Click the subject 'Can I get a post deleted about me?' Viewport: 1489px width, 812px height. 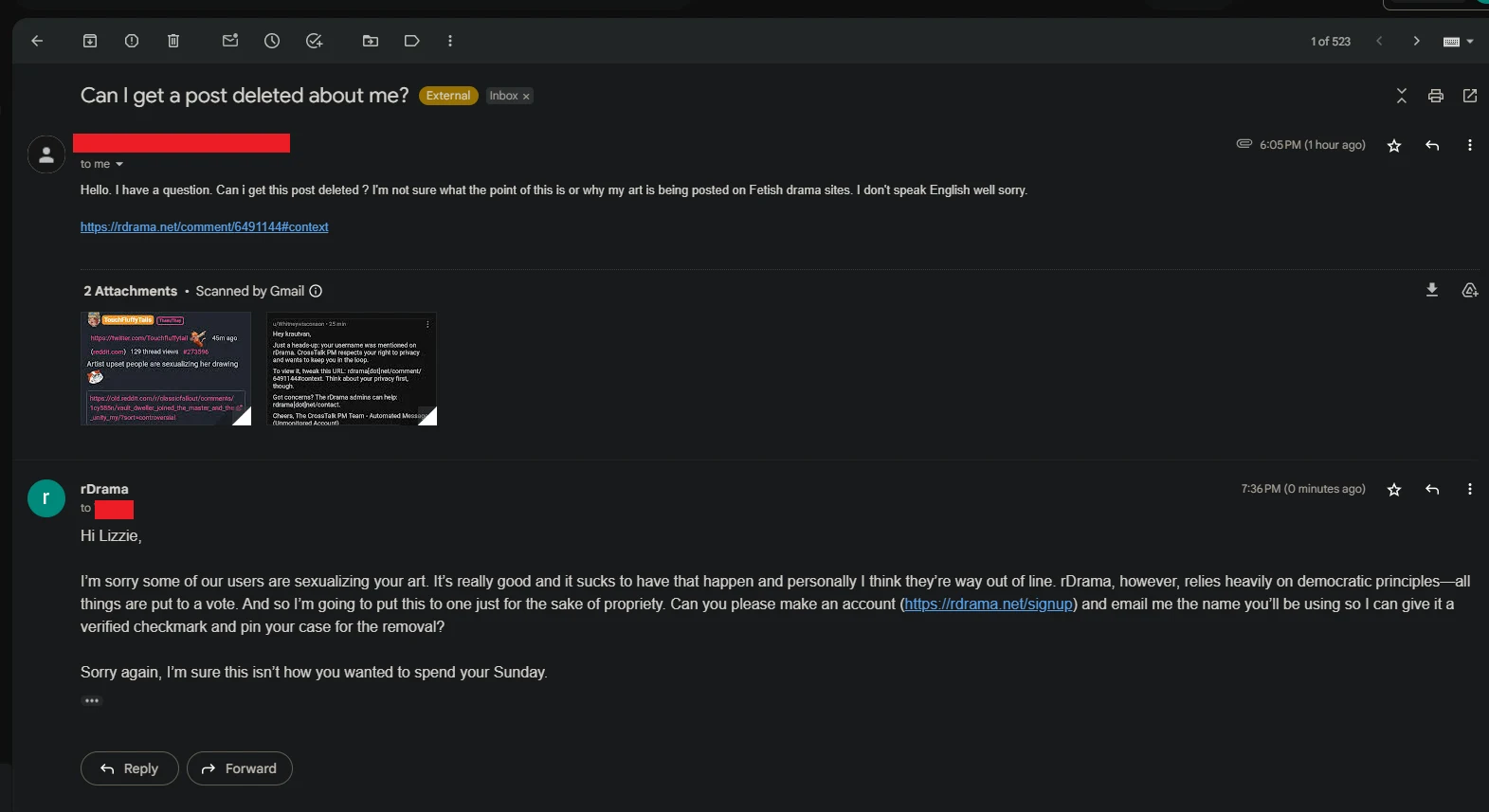coord(245,96)
